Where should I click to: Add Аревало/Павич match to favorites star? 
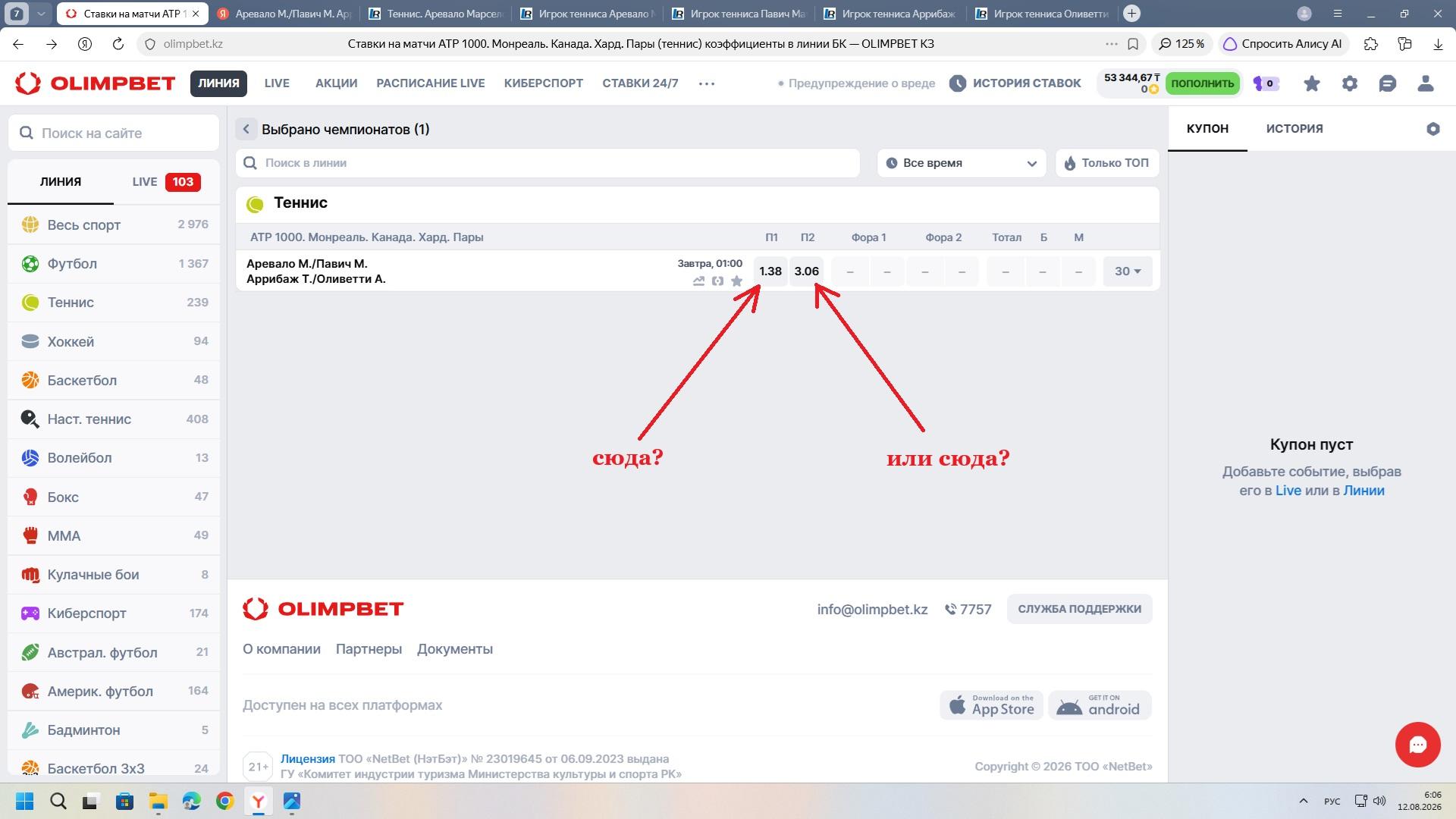pos(736,281)
